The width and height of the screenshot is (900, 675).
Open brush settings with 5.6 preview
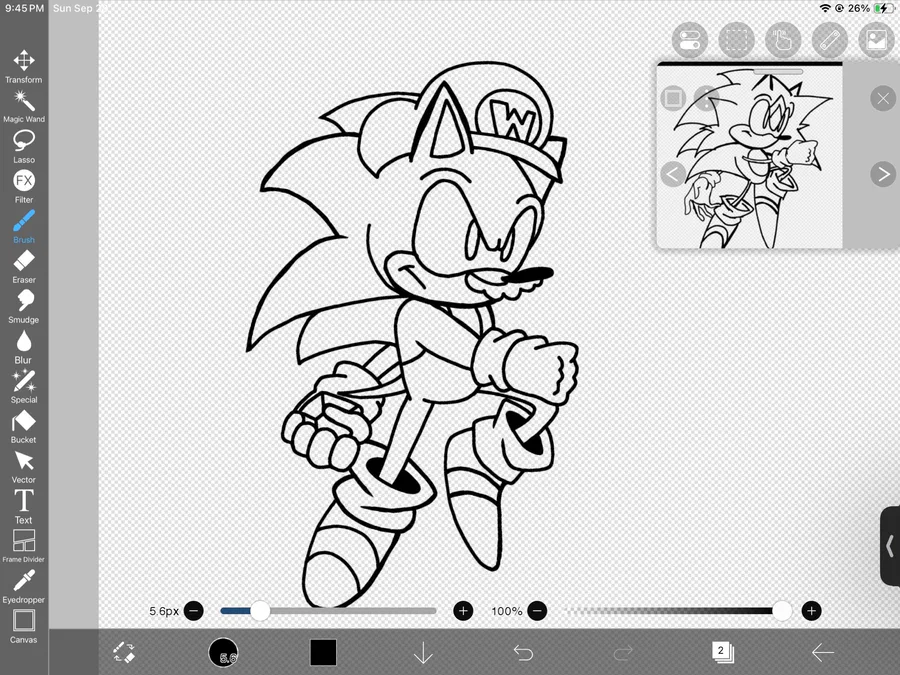[223, 653]
